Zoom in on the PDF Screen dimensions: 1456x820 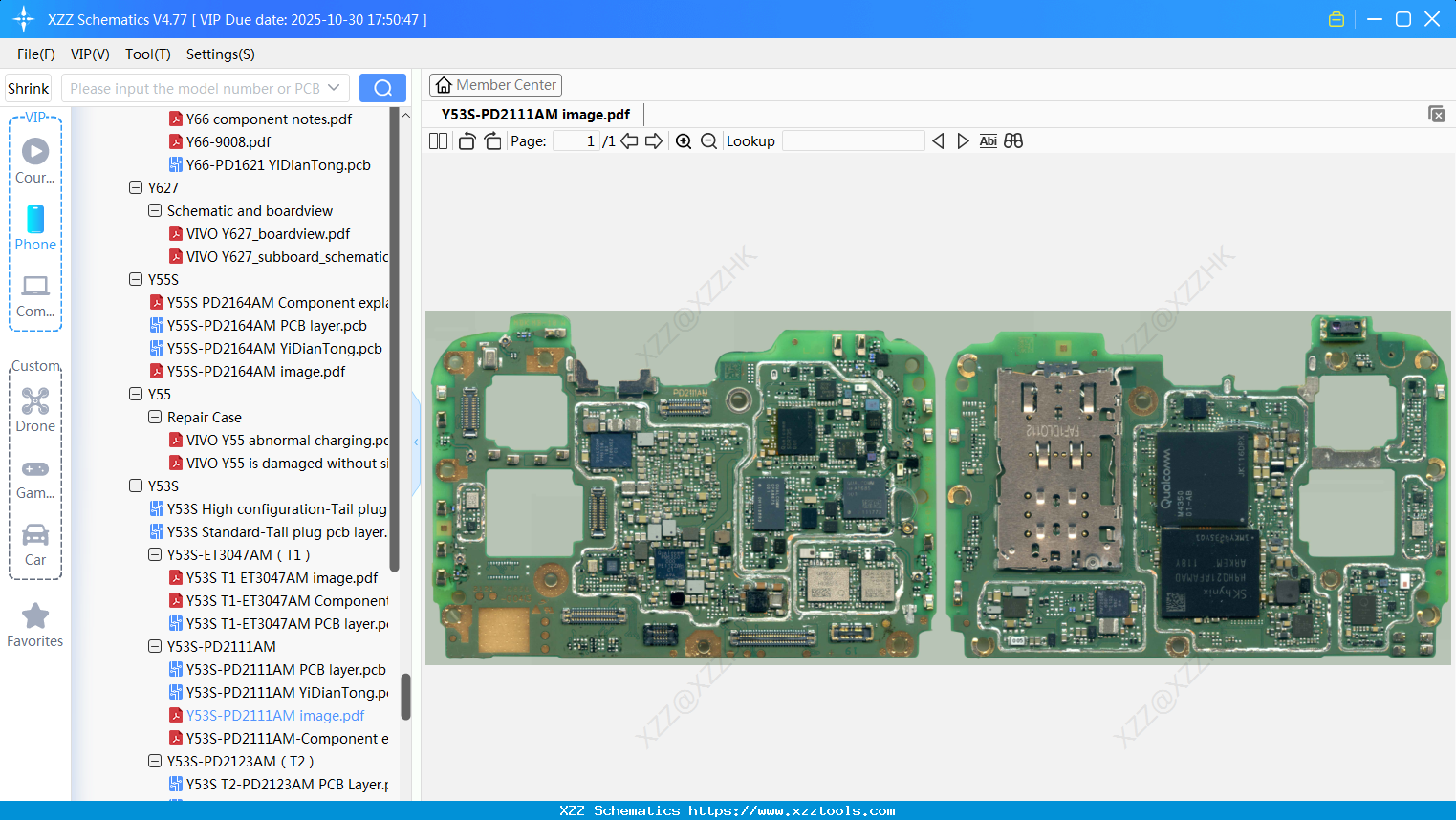click(x=684, y=141)
